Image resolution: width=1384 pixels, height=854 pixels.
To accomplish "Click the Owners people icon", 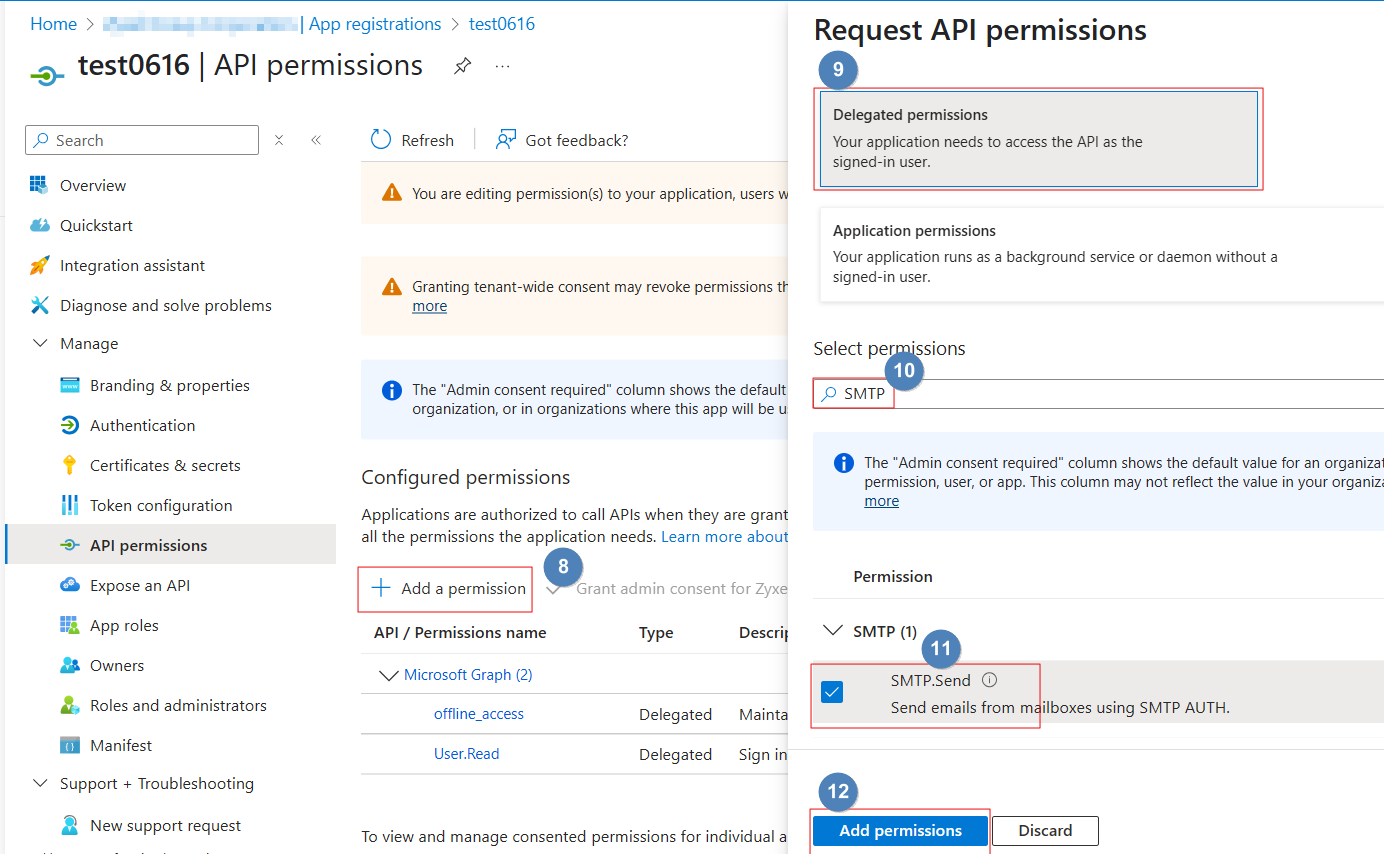I will tap(69, 665).
